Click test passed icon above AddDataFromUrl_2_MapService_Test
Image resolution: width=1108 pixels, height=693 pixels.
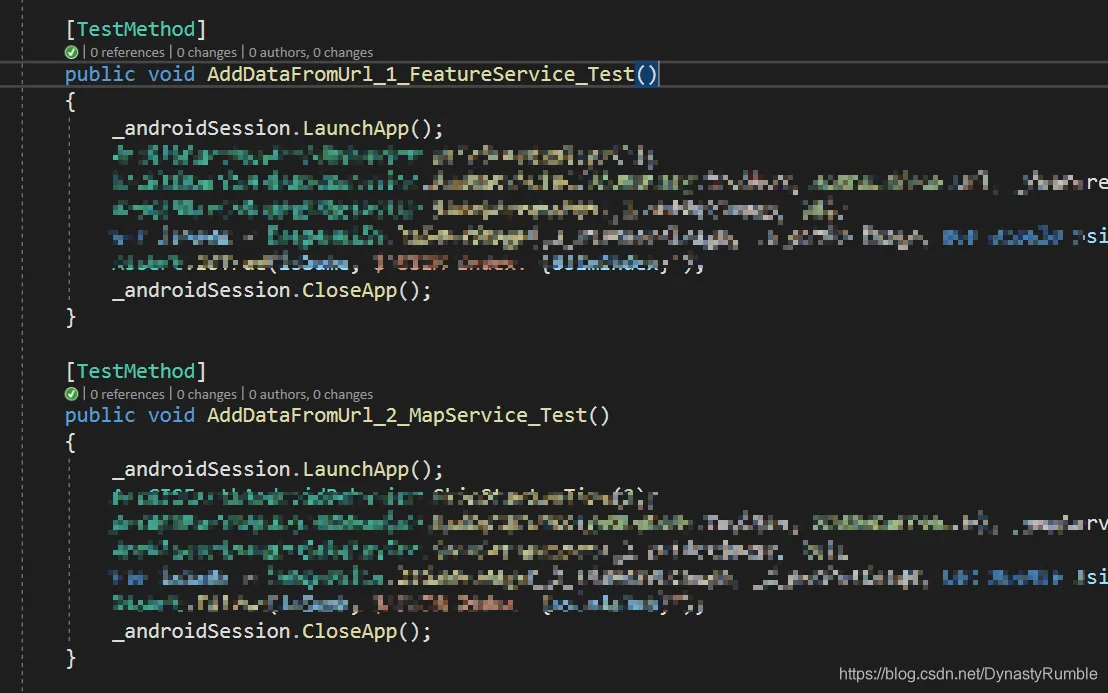pos(71,394)
